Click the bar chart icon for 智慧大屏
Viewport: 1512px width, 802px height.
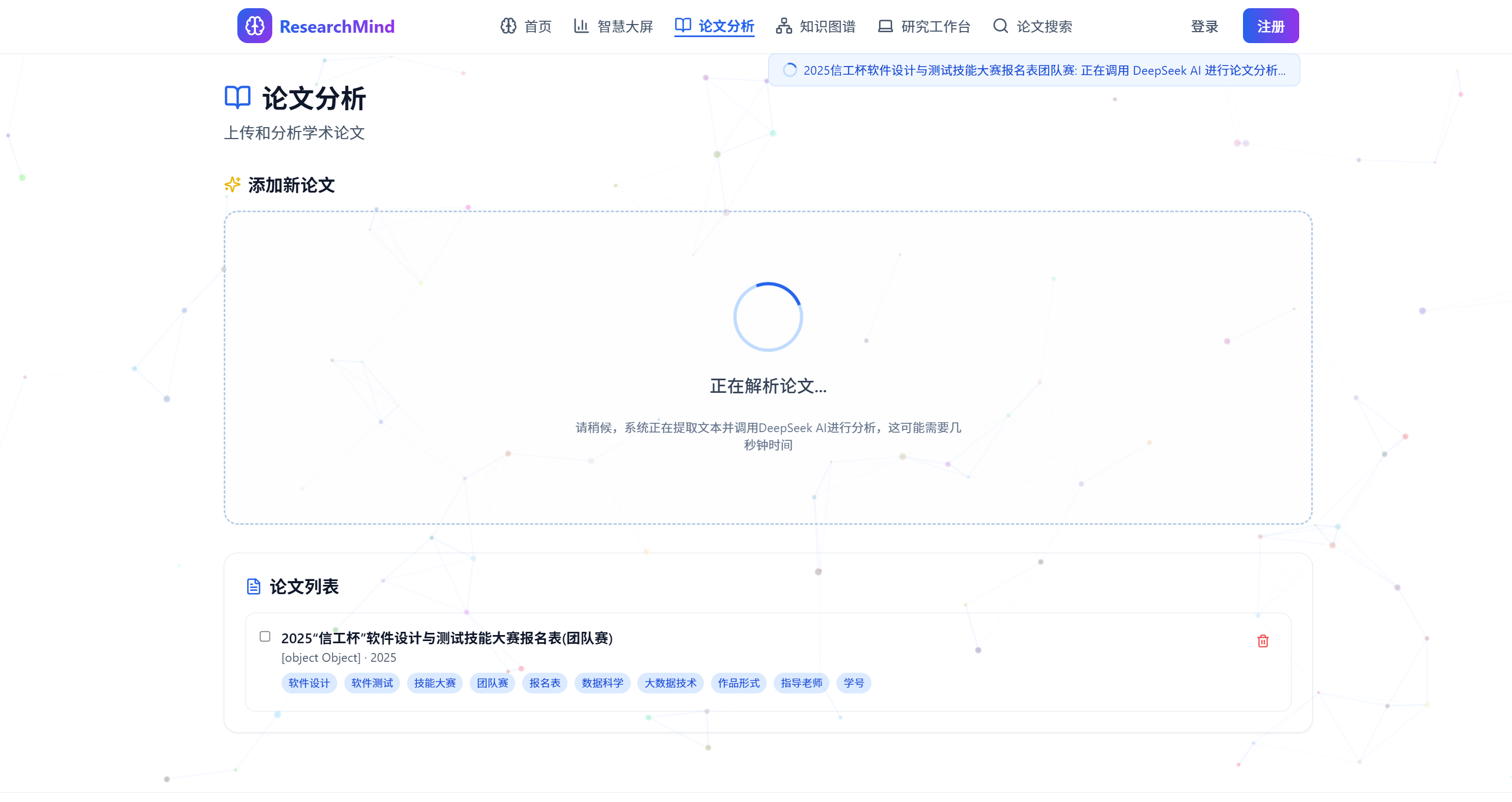(x=581, y=26)
